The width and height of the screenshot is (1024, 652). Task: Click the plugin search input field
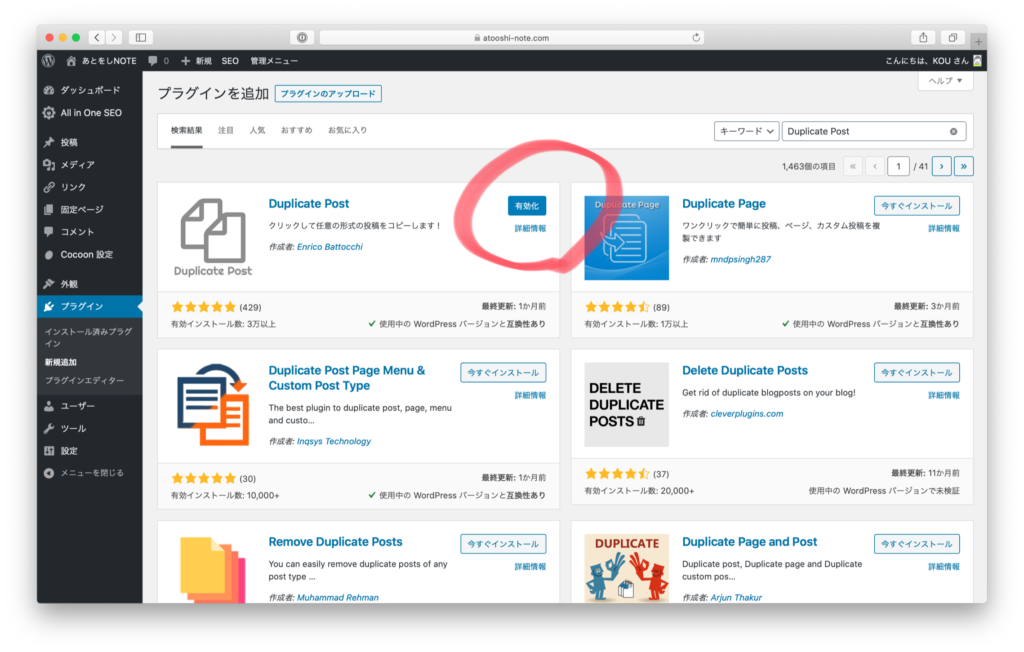[865, 131]
